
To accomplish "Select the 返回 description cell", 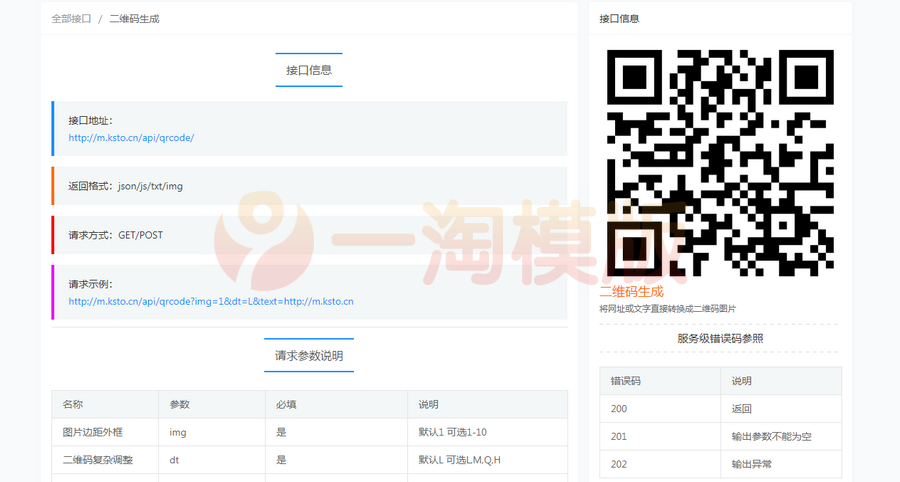I will 781,409.
